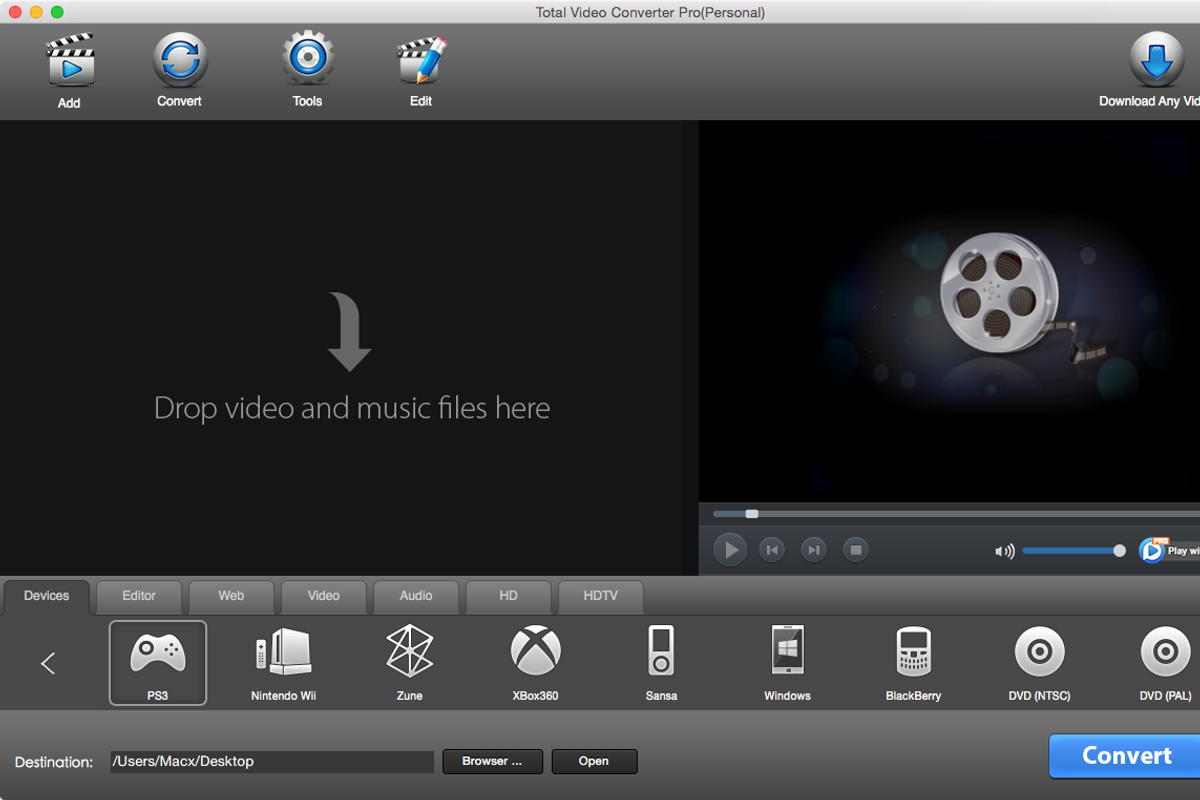Pick the Windows phone preset

(787, 663)
